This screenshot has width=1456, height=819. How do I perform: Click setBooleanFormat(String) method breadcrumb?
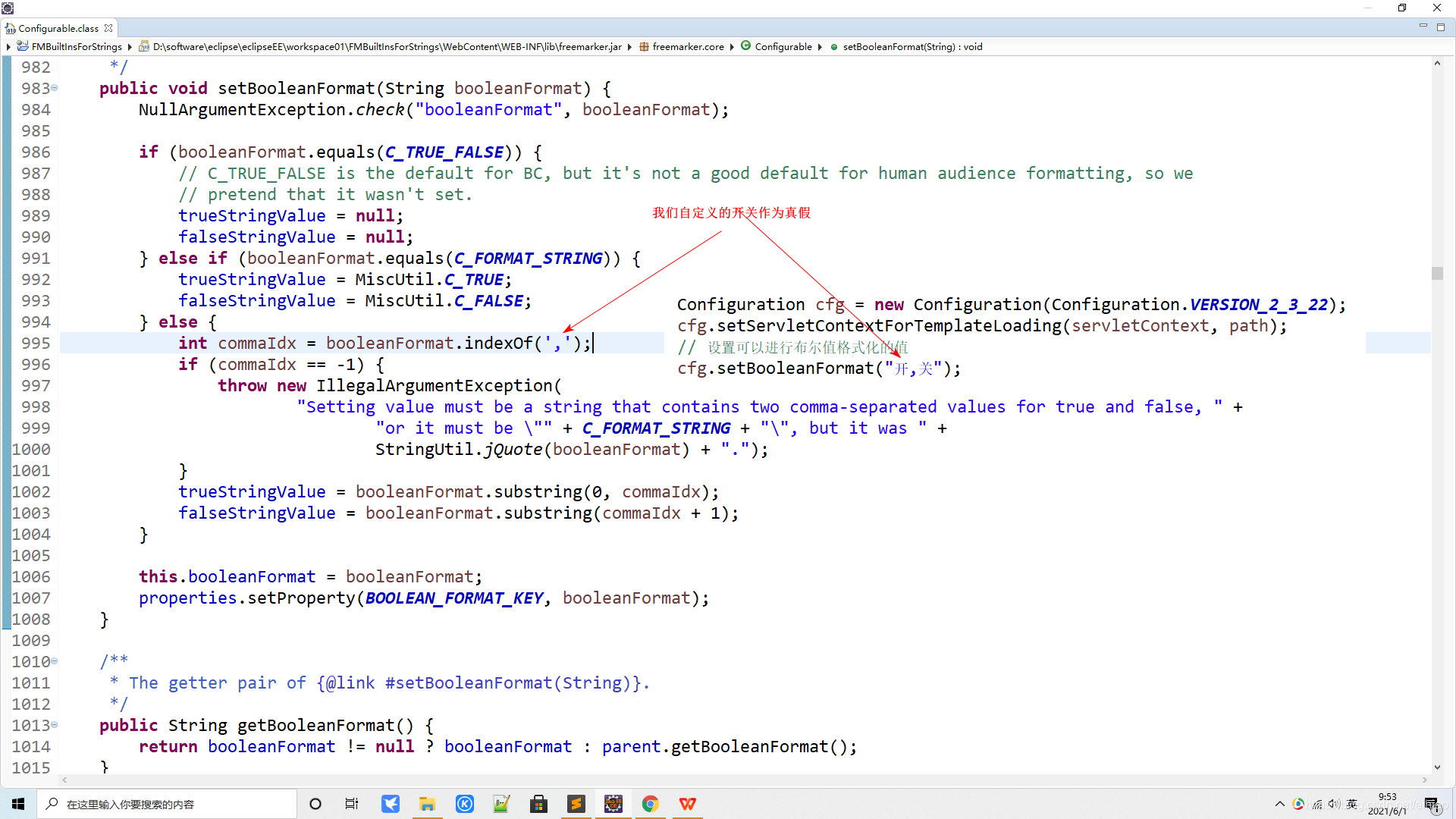click(912, 46)
